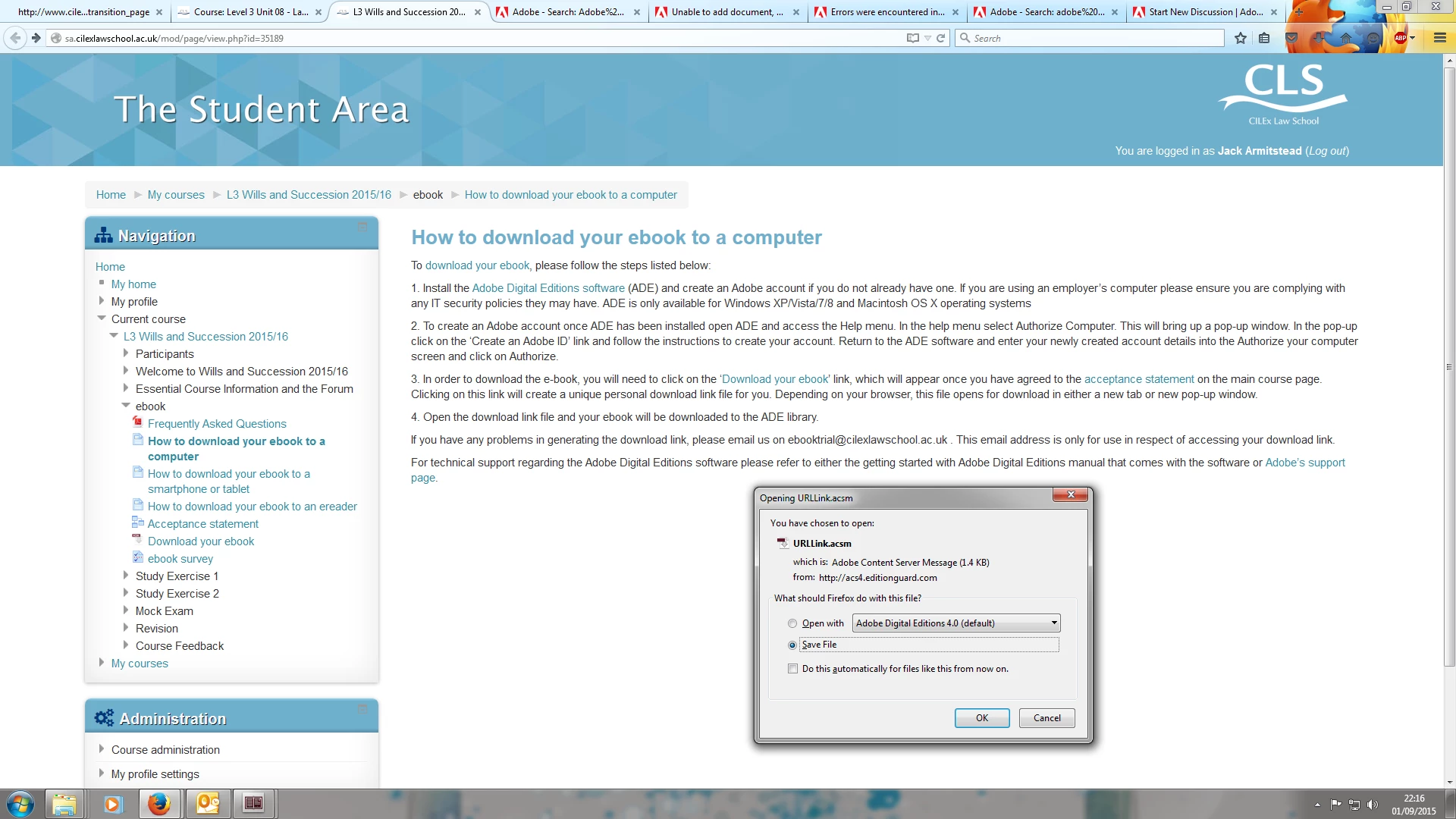Screen dimensions: 1456x819
Task: Open Firefox from the Windows taskbar
Action: click(x=158, y=804)
